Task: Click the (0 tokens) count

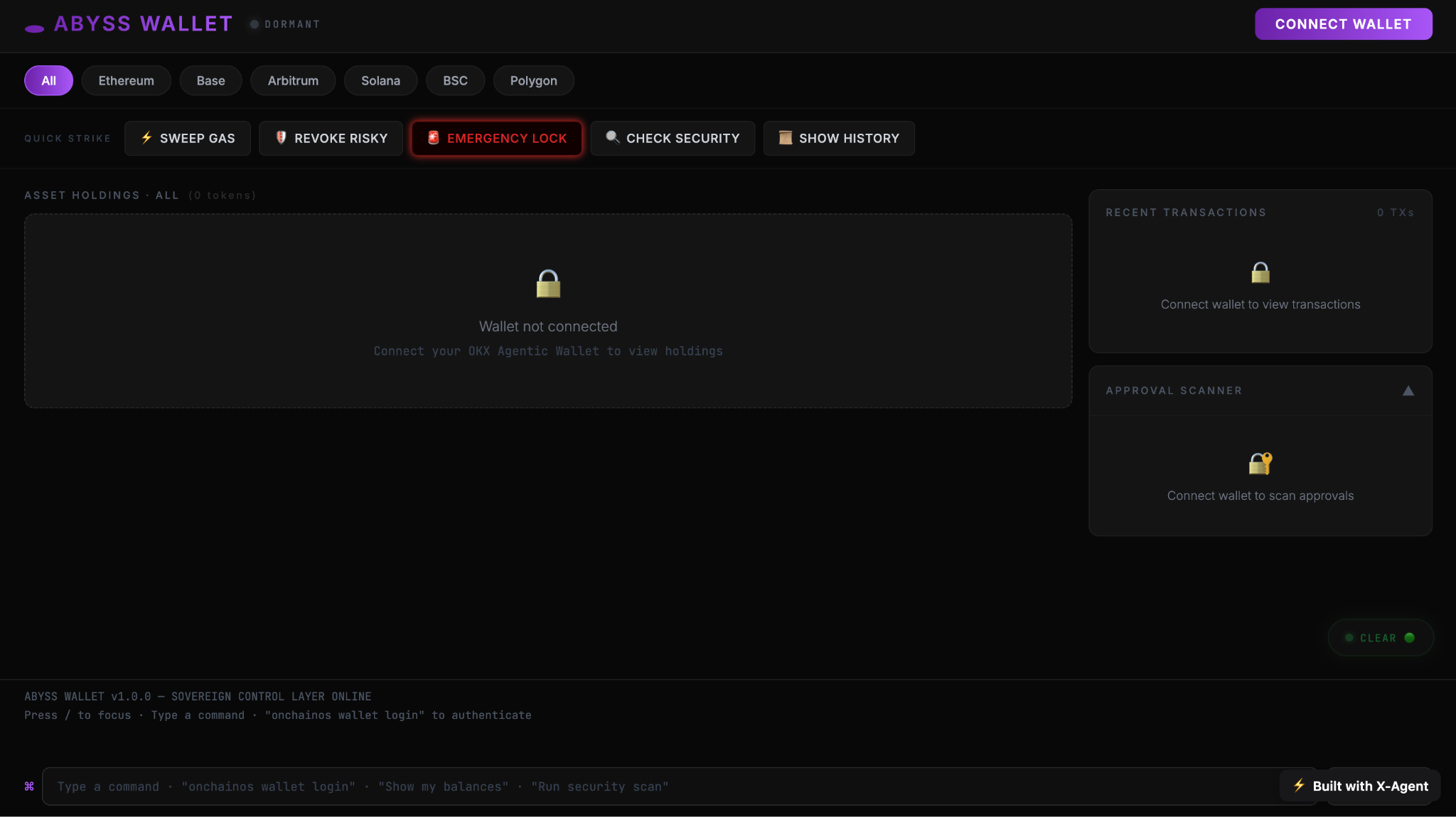Action: coord(222,195)
